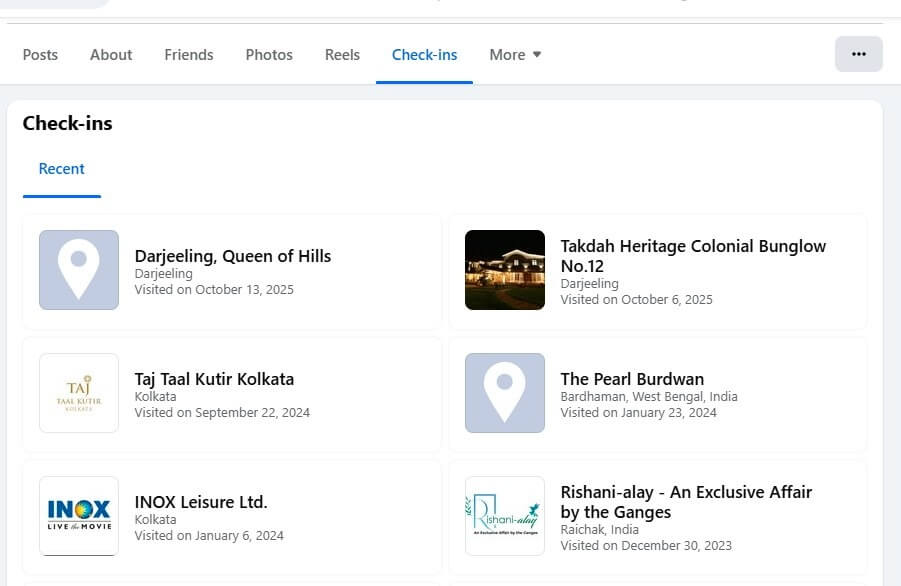Click the Taj Taal Kutir Kolkata title
The width and height of the screenshot is (901, 586).
tap(214, 379)
